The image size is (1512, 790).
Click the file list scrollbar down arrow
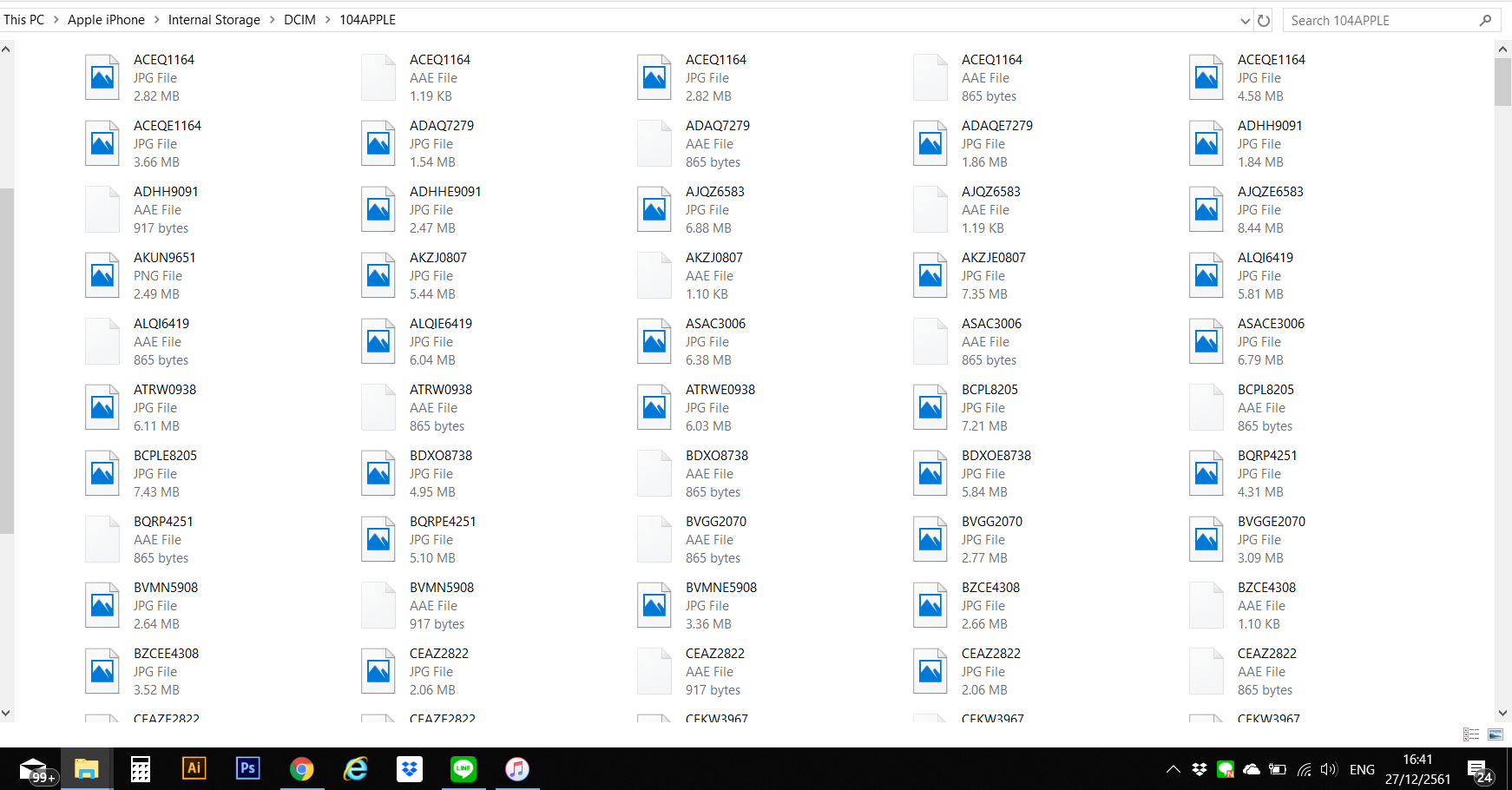(1502, 714)
